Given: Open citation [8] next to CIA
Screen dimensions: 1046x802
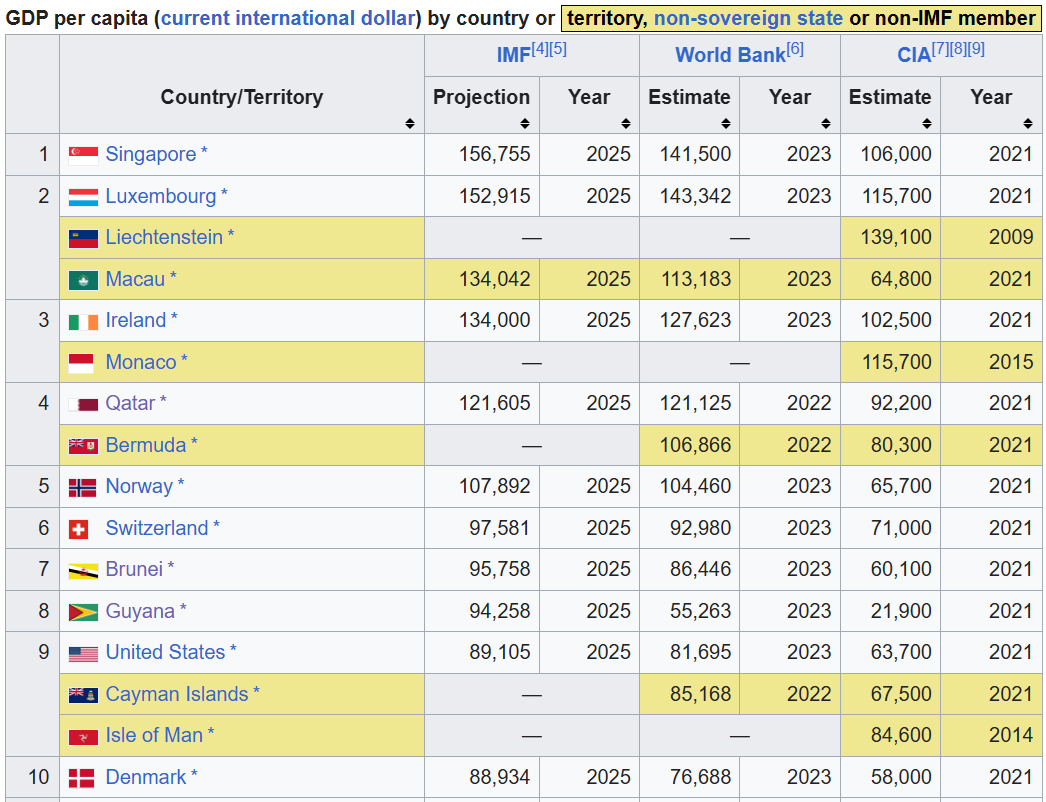Looking at the screenshot, I should pos(958,49).
